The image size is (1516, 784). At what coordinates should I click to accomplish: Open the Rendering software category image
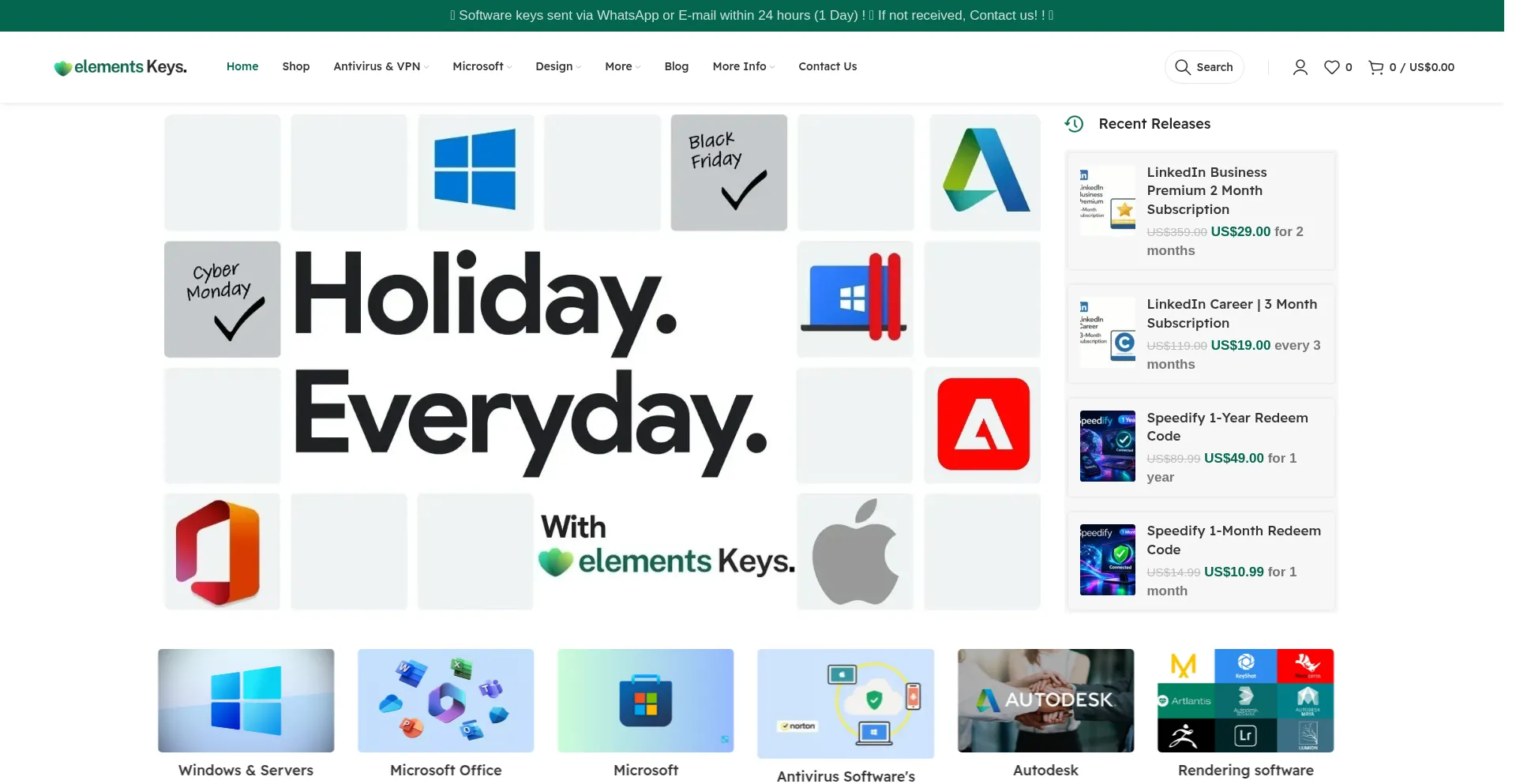coord(1246,700)
